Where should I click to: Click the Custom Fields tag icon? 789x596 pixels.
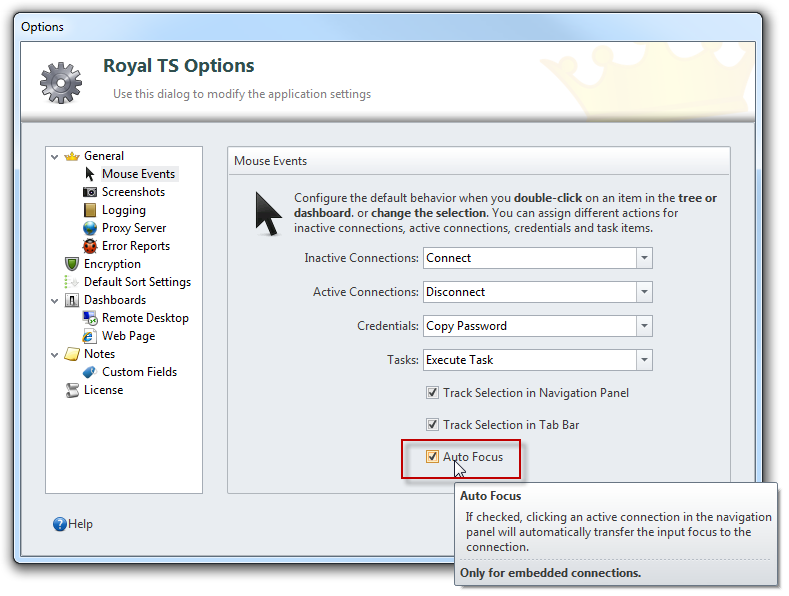90,372
